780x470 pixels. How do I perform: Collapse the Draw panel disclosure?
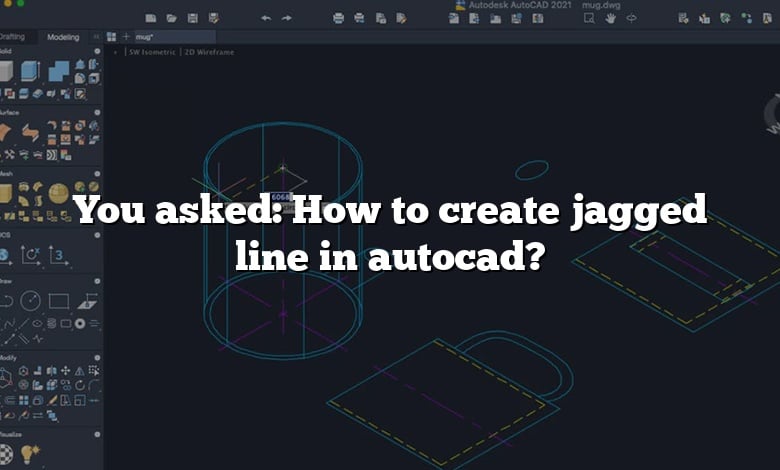click(x=97, y=281)
